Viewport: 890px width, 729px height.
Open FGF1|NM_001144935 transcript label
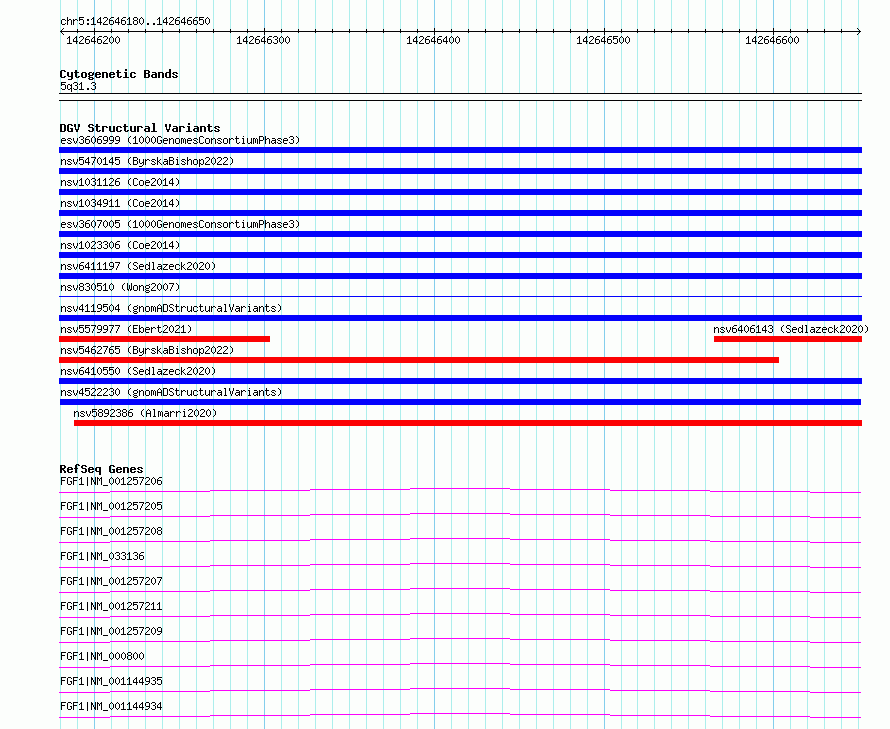pyautogui.click(x=111, y=681)
